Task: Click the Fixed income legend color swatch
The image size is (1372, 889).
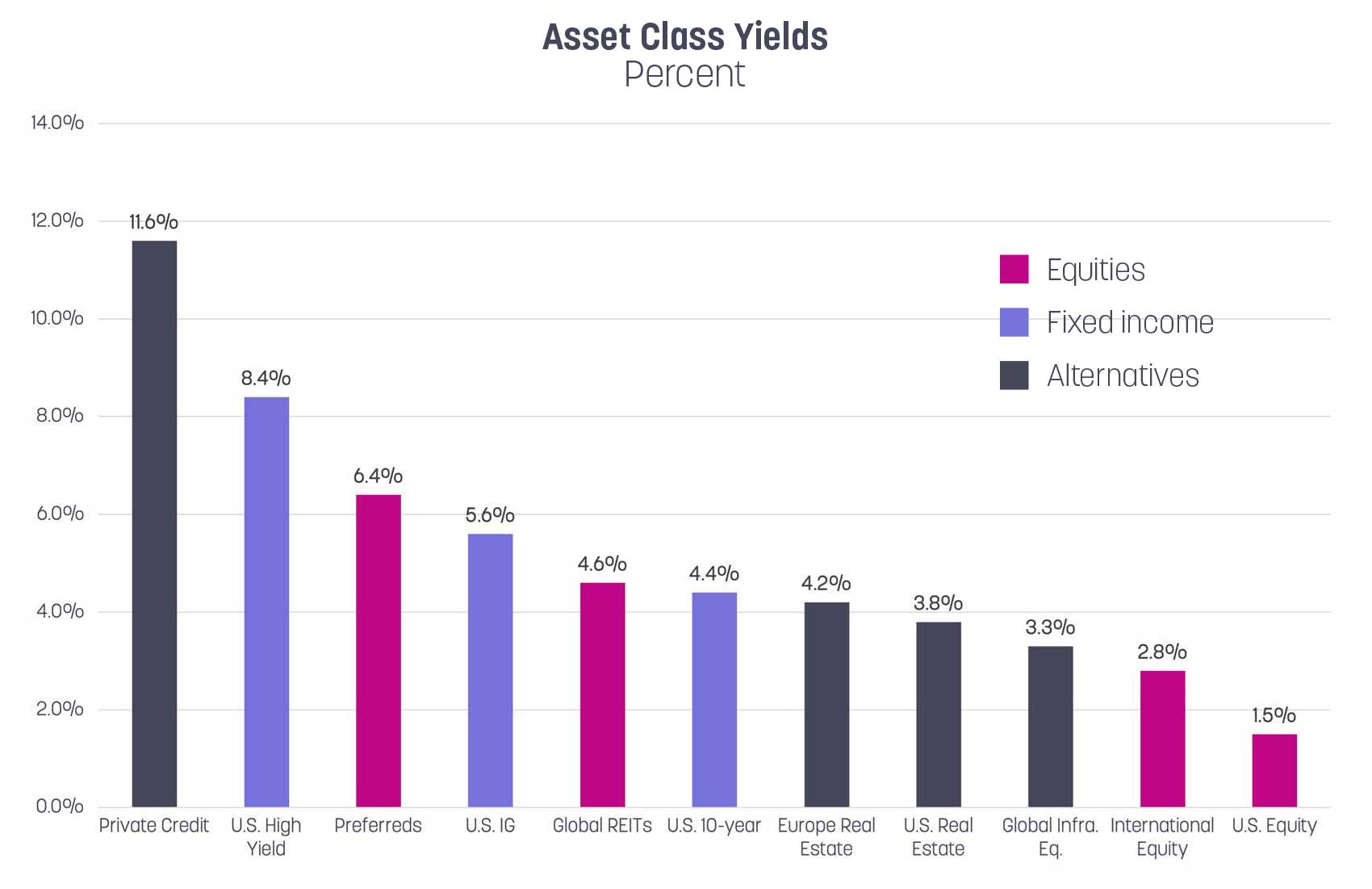Action: tap(1014, 322)
